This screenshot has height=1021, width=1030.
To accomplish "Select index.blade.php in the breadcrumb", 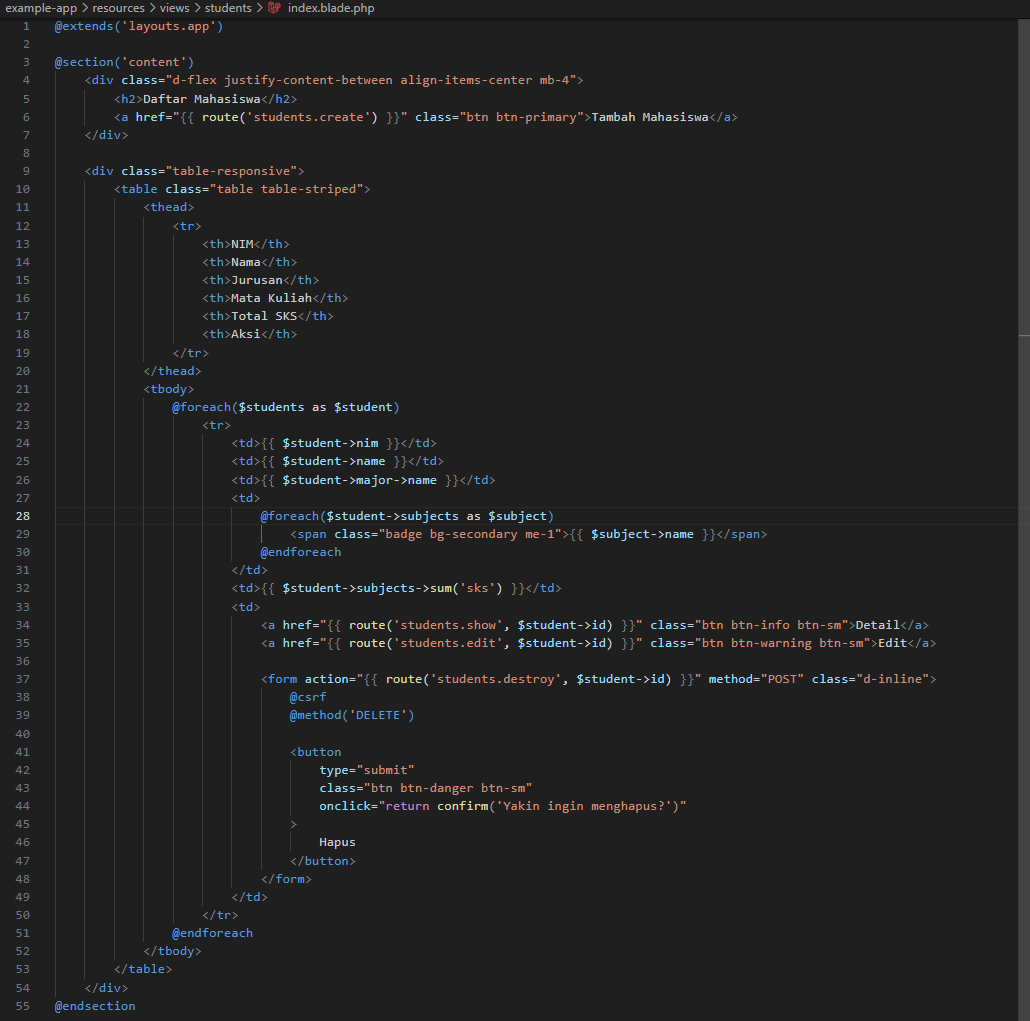I will click(331, 8).
